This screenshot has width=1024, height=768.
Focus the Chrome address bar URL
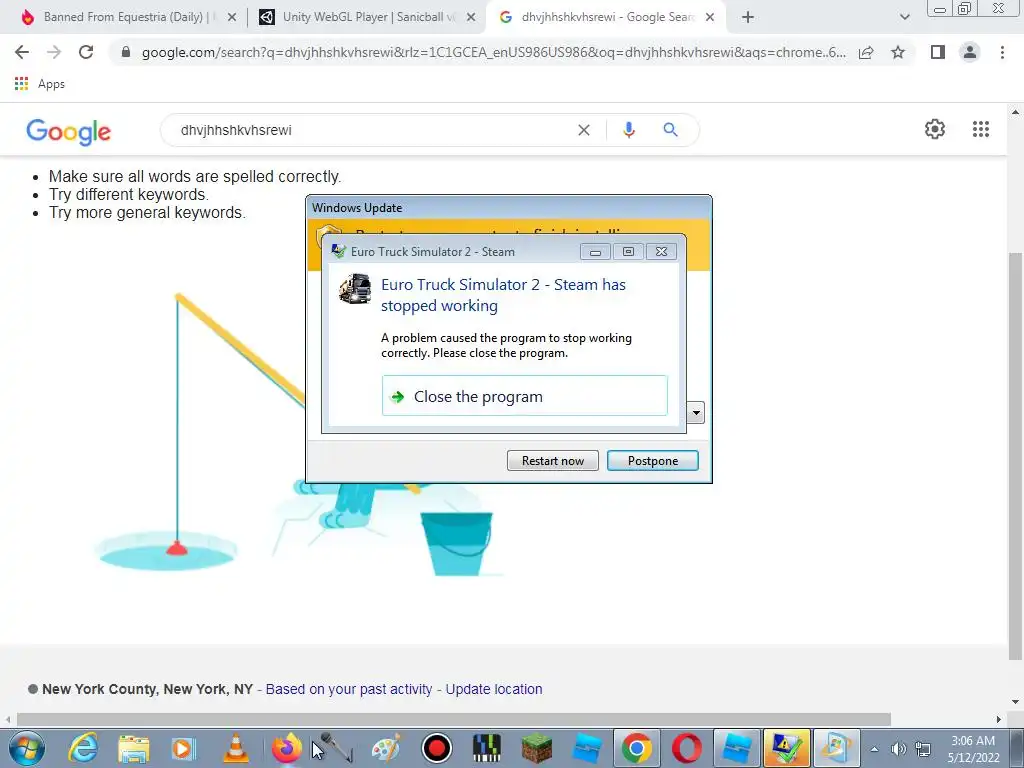[x=493, y=52]
